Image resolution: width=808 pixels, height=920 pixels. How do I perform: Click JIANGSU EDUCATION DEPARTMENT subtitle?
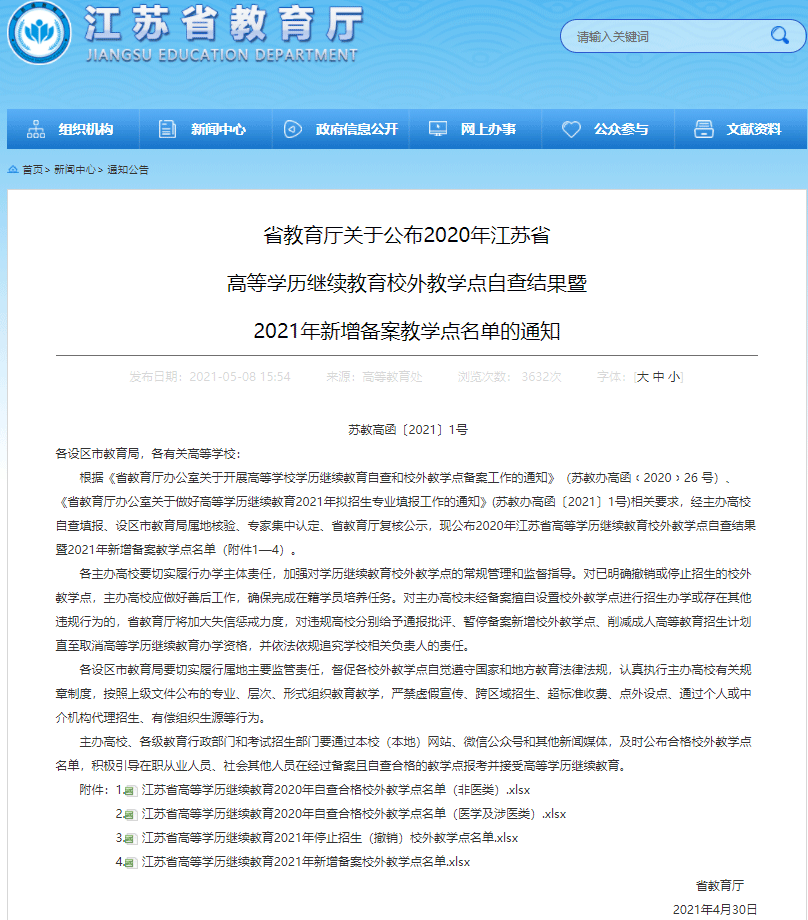(x=222, y=55)
